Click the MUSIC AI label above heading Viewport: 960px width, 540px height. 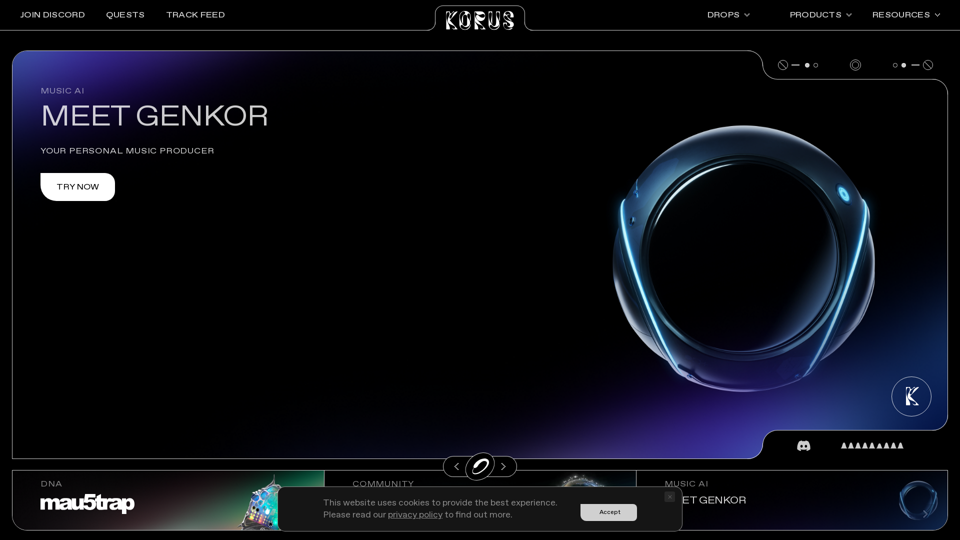click(62, 91)
